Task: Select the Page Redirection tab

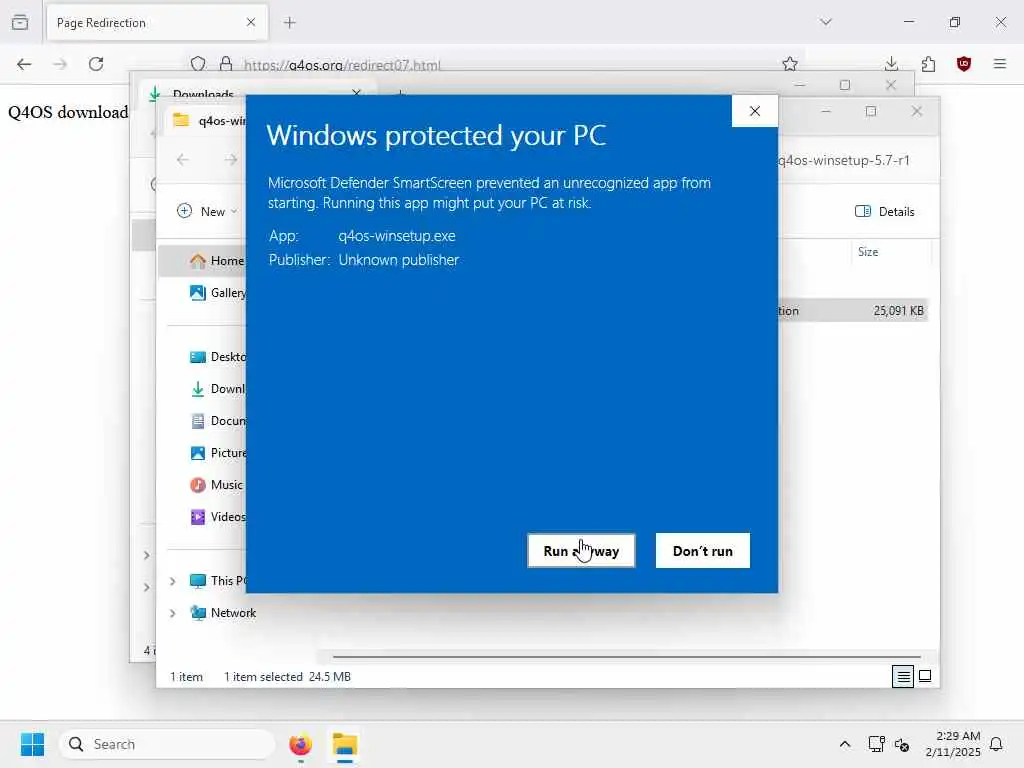Action: coord(157,23)
